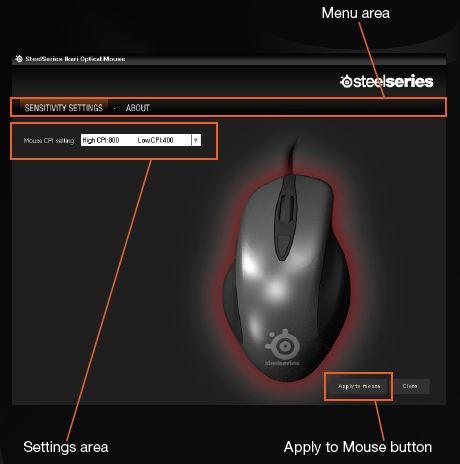Click the SteelSeries Ikari Optical Mouse title text
Image resolution: width=460 pixels, height=464 pixels.
75,59
